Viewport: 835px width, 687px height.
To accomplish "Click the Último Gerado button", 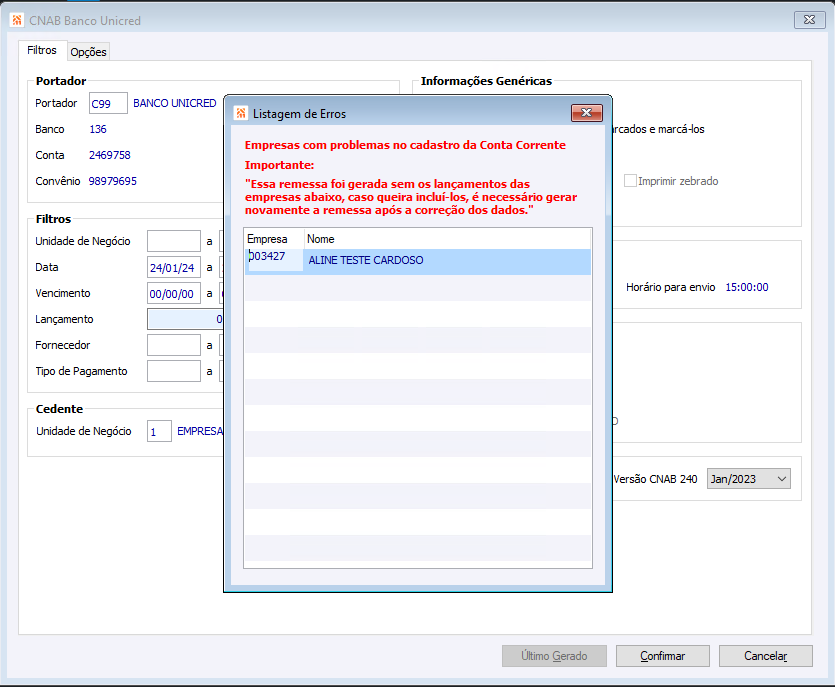I will 554,656.
